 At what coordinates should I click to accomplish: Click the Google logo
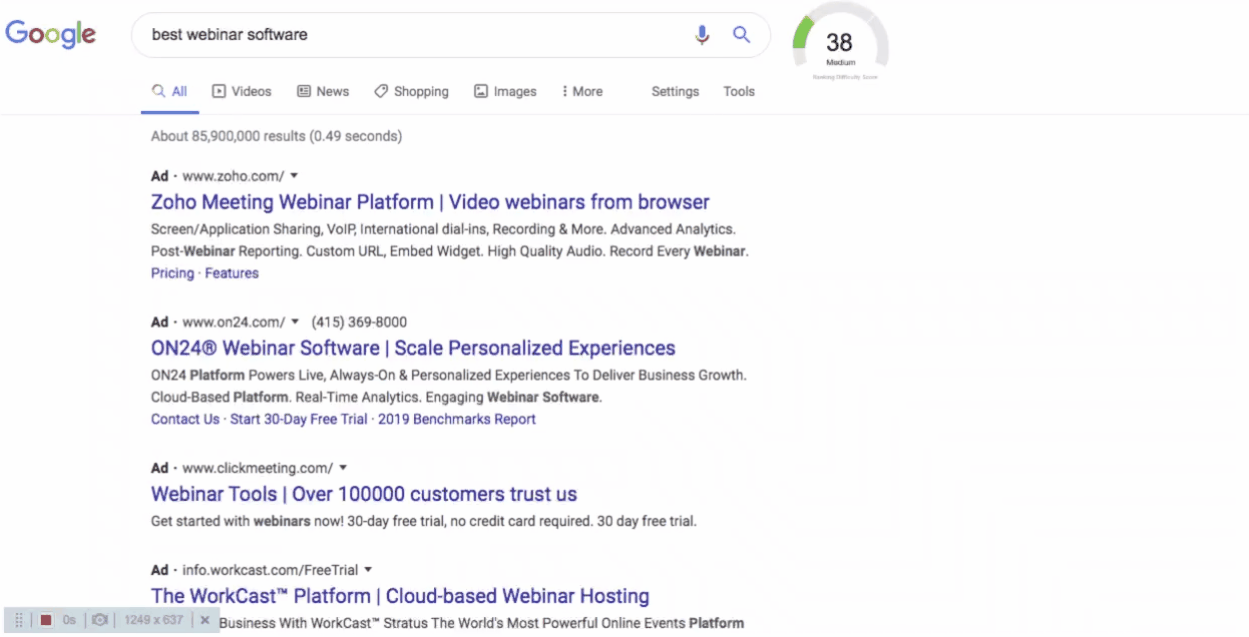[51, 34]
